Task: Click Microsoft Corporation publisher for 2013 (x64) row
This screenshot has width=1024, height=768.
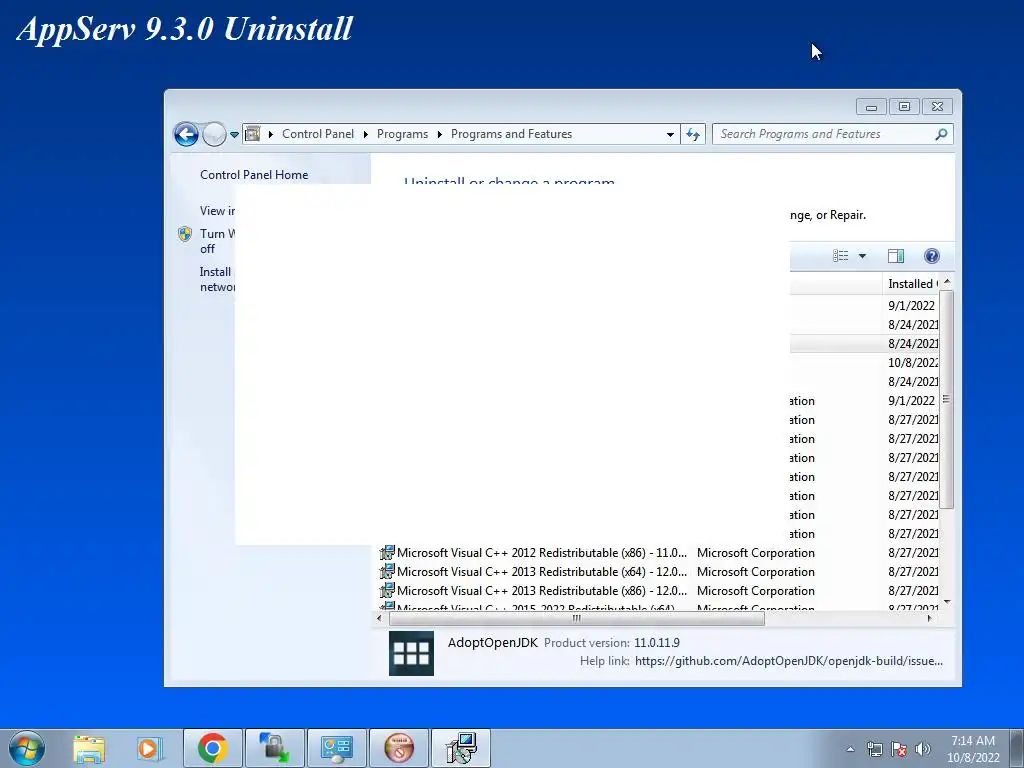Action: click(x=756, y=571)
